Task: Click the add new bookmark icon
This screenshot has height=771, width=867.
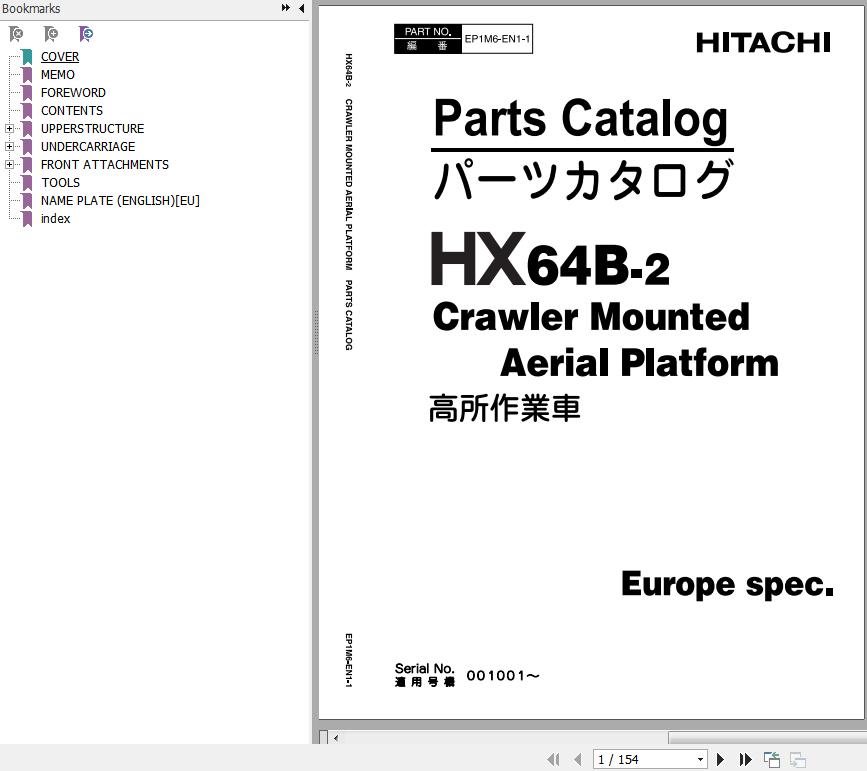Action: click(x=51, y=34)
